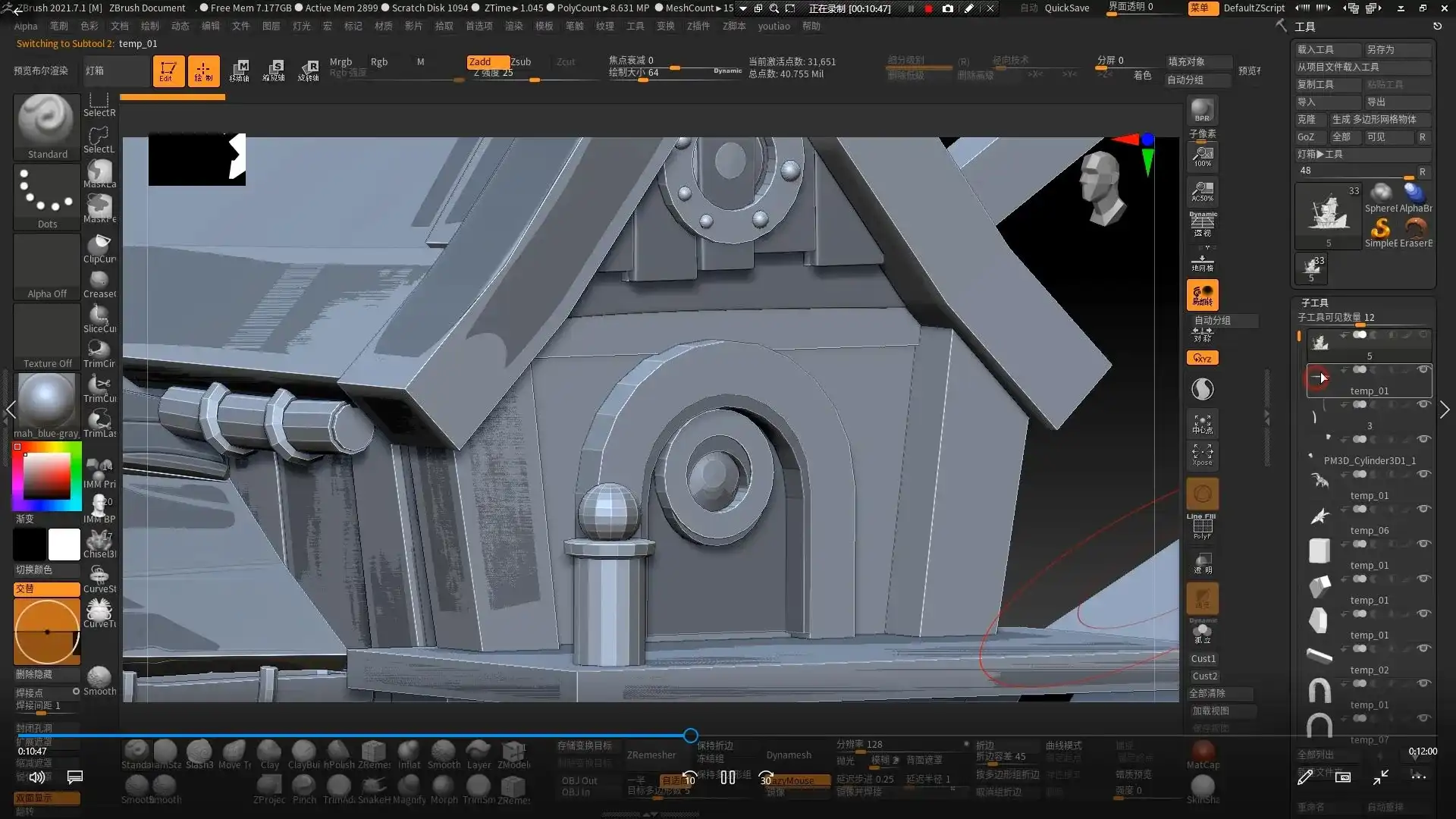Image resolution: width=1456 pixels, height=819 pixels.
Task: Select the TrimCurve brush icon
Action: 99,387
